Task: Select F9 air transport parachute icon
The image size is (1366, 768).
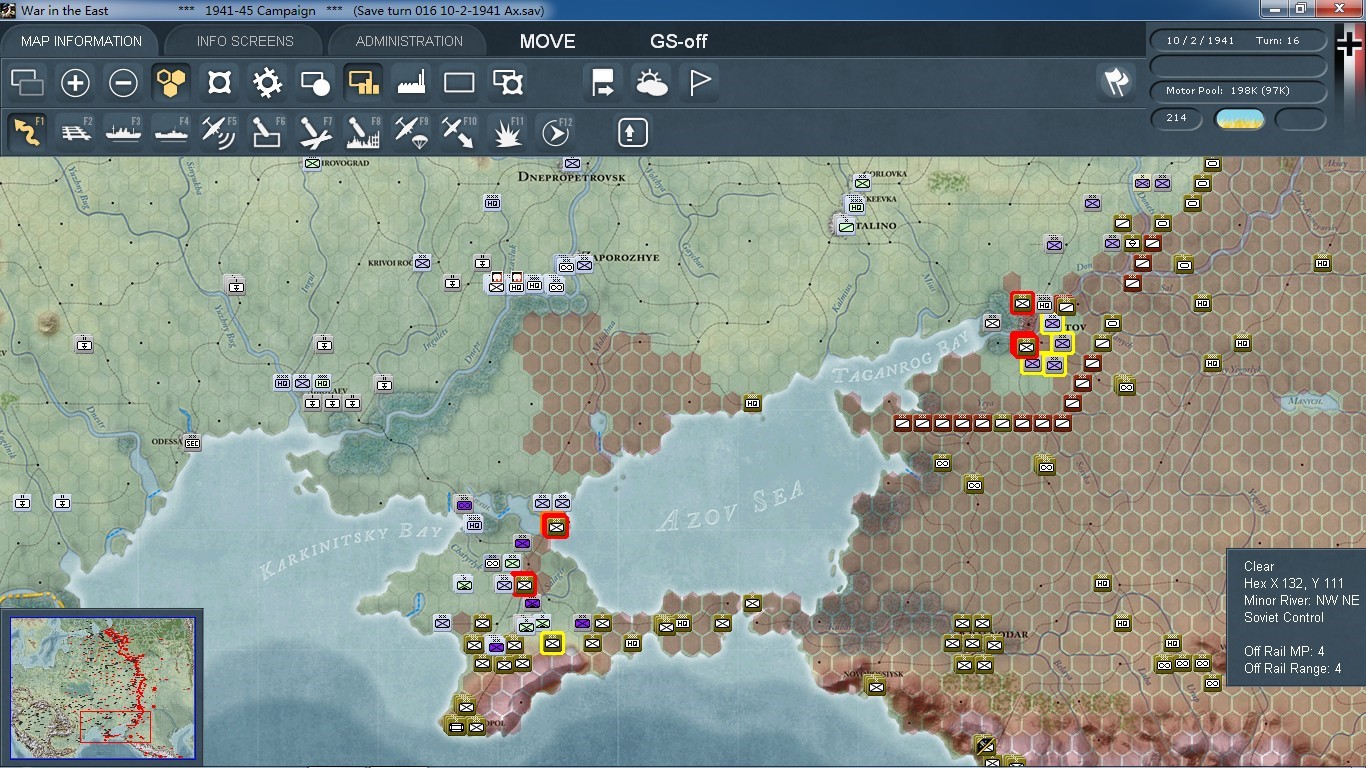Action: click(x=411, y=132)
